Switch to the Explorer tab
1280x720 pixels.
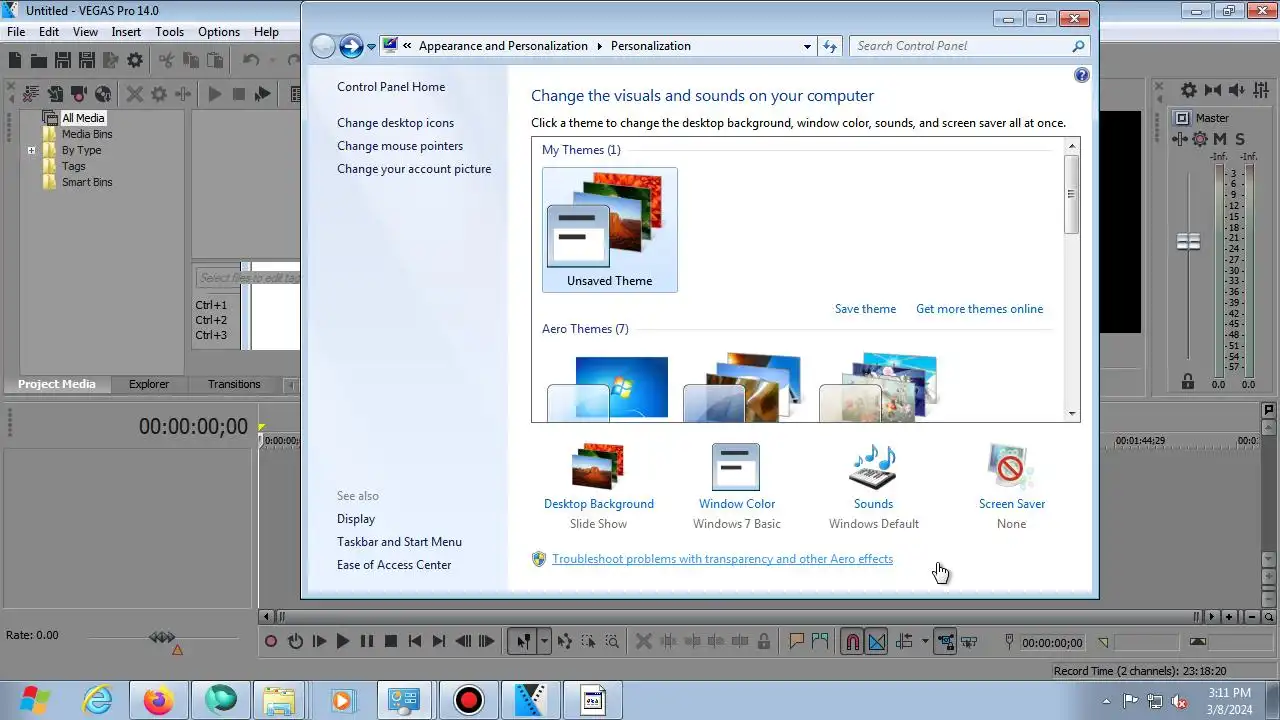click(x=149, y=384)
